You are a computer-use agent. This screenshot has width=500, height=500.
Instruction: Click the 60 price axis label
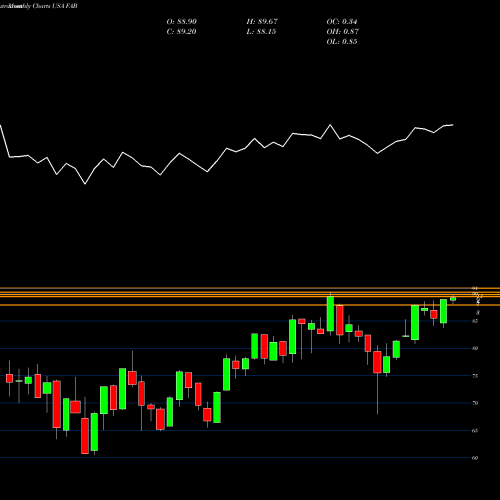point(475,458)
